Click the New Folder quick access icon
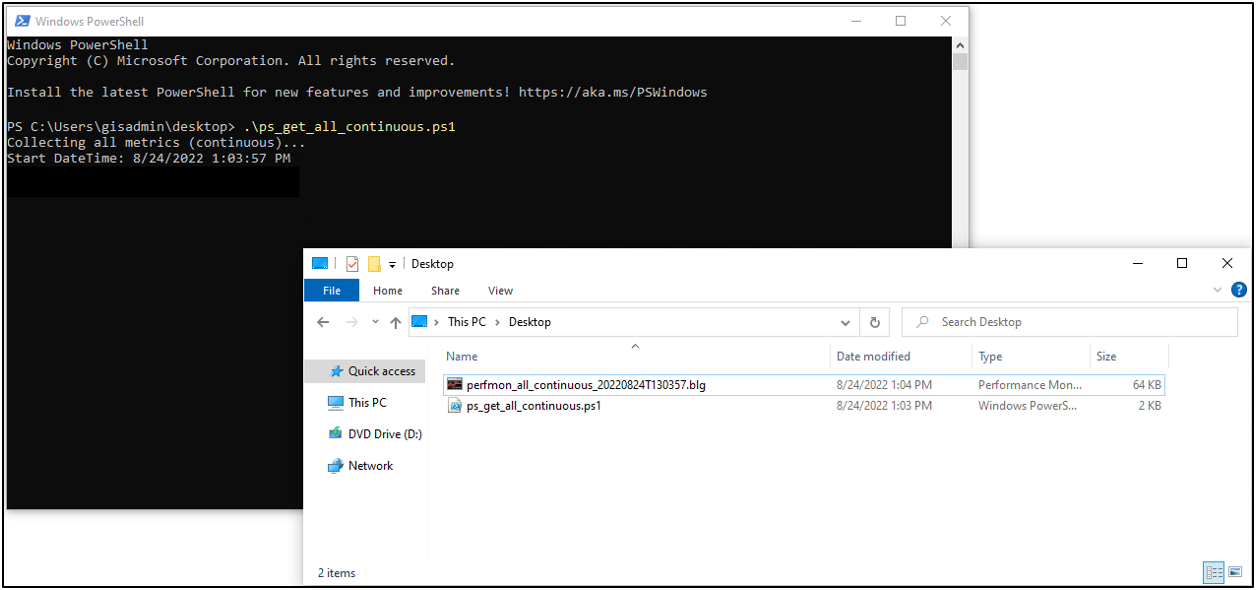The width and height of the screenshot is (1256, 590). 374,264
